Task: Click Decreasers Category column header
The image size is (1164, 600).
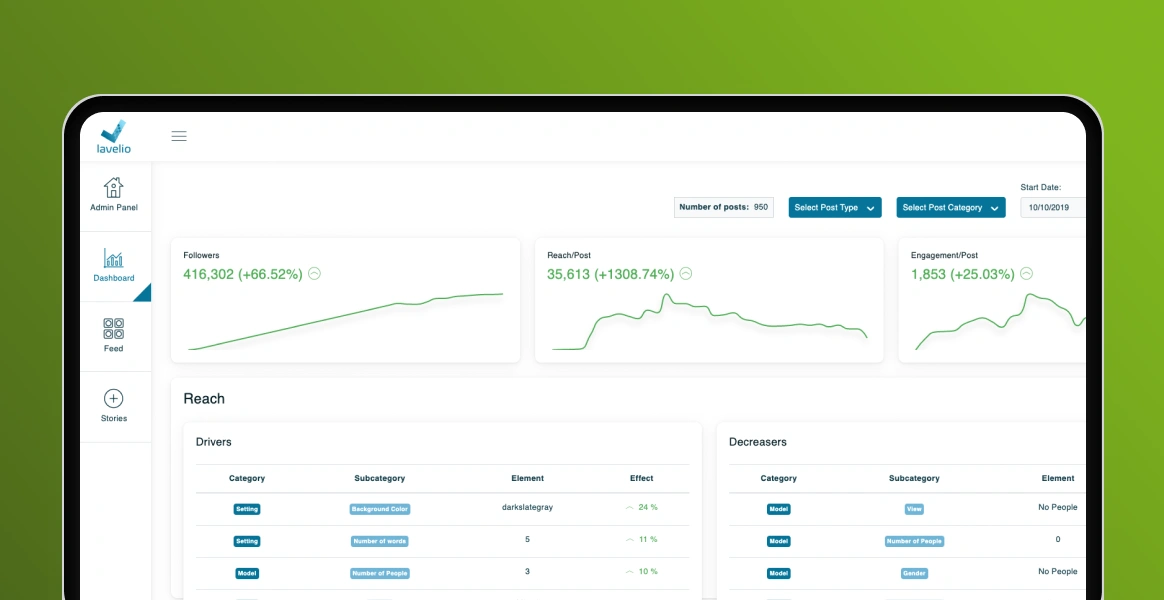Action: pos(779,478)
